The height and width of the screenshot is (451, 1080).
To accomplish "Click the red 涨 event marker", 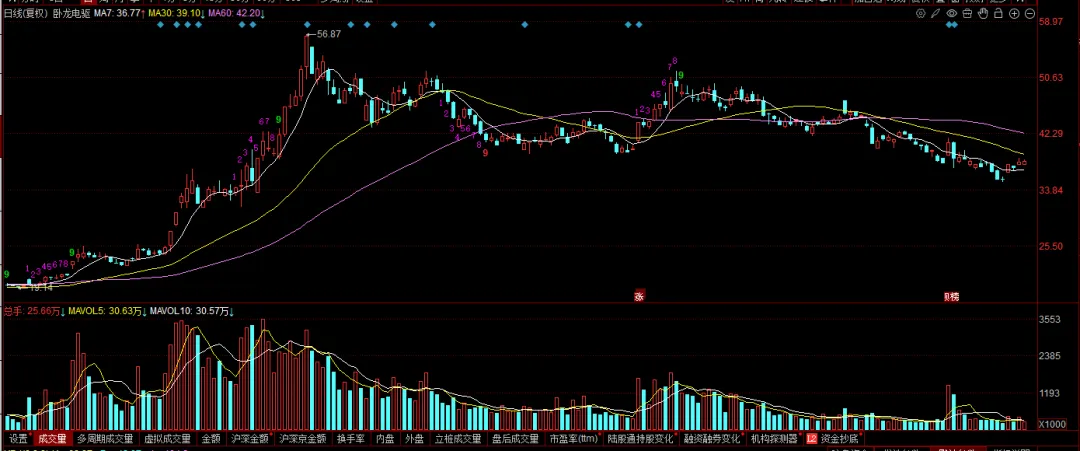I will tap(638, 297).
